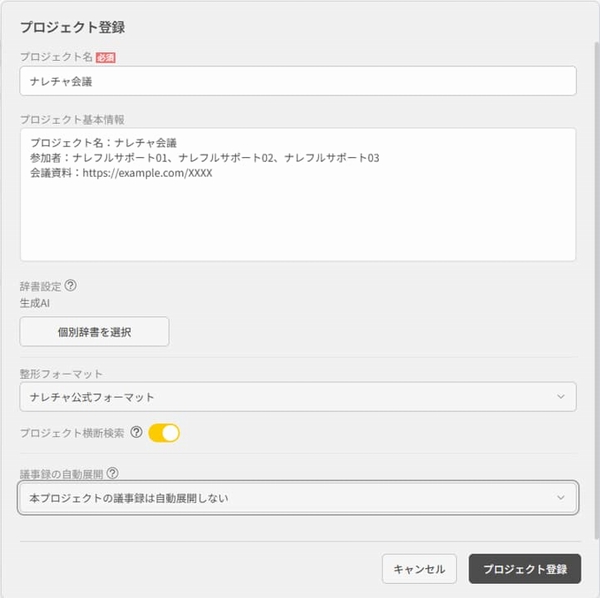Submit with the dark プロジェクト登録 button
Viewport: 600px width, 598px height.
[524, 569]
